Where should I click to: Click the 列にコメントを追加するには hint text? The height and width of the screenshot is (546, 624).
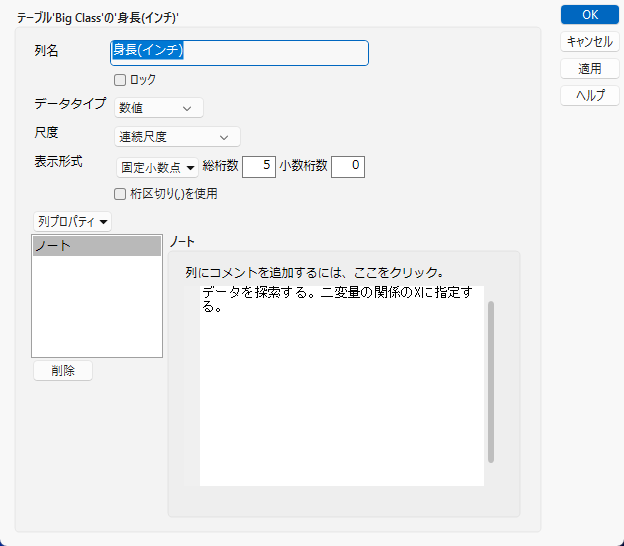314,273
